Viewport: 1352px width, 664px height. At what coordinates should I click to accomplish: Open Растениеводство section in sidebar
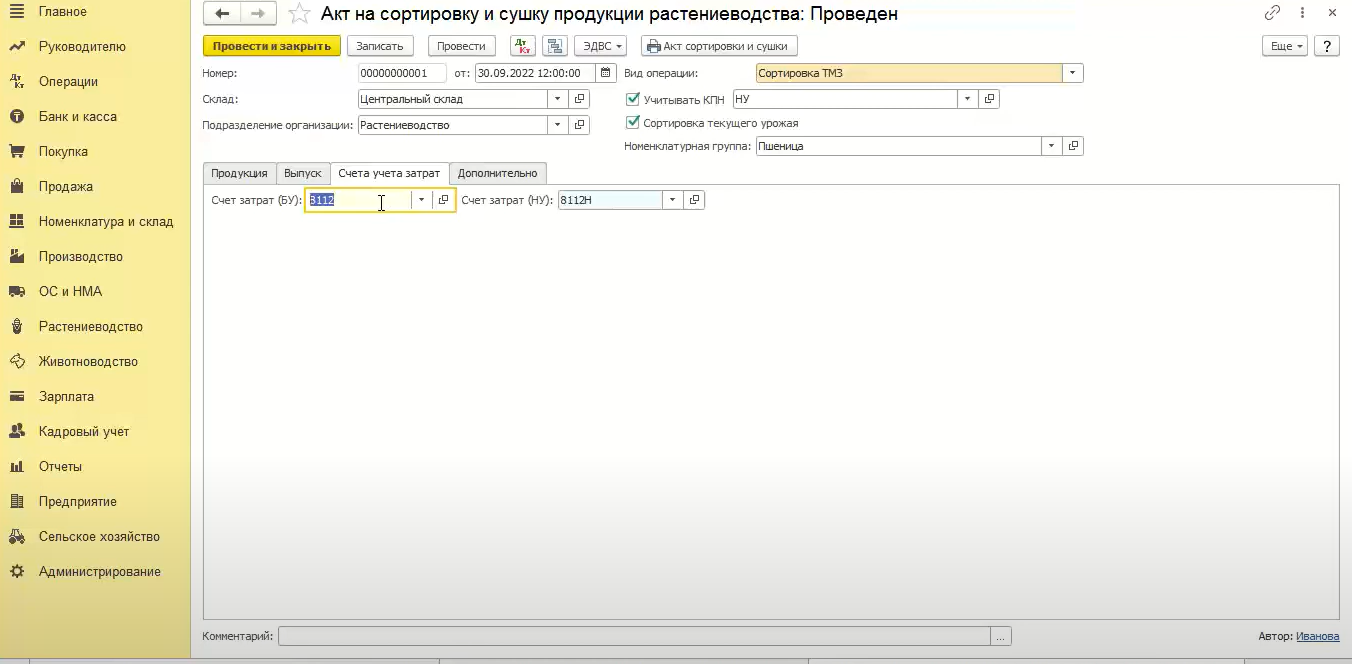click(x=90, y=327)
